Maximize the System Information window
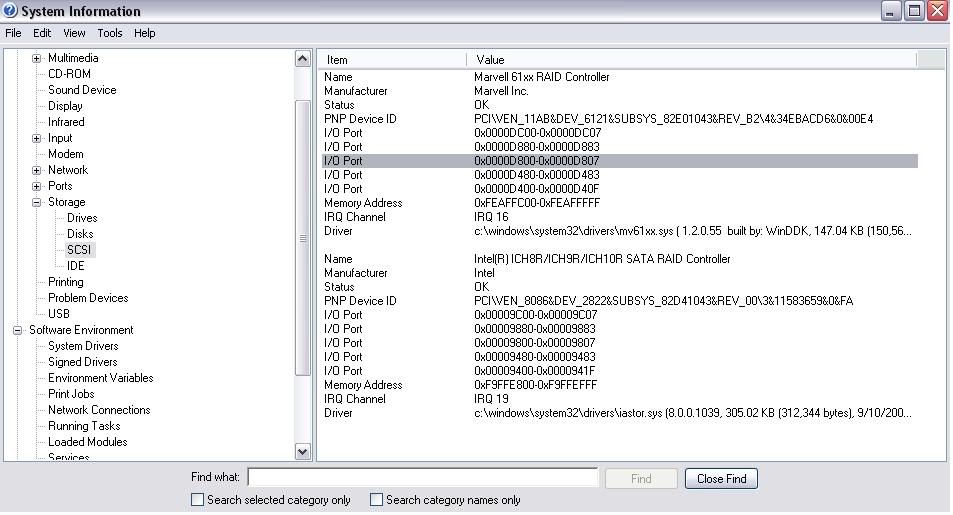 tap(914, 10)
